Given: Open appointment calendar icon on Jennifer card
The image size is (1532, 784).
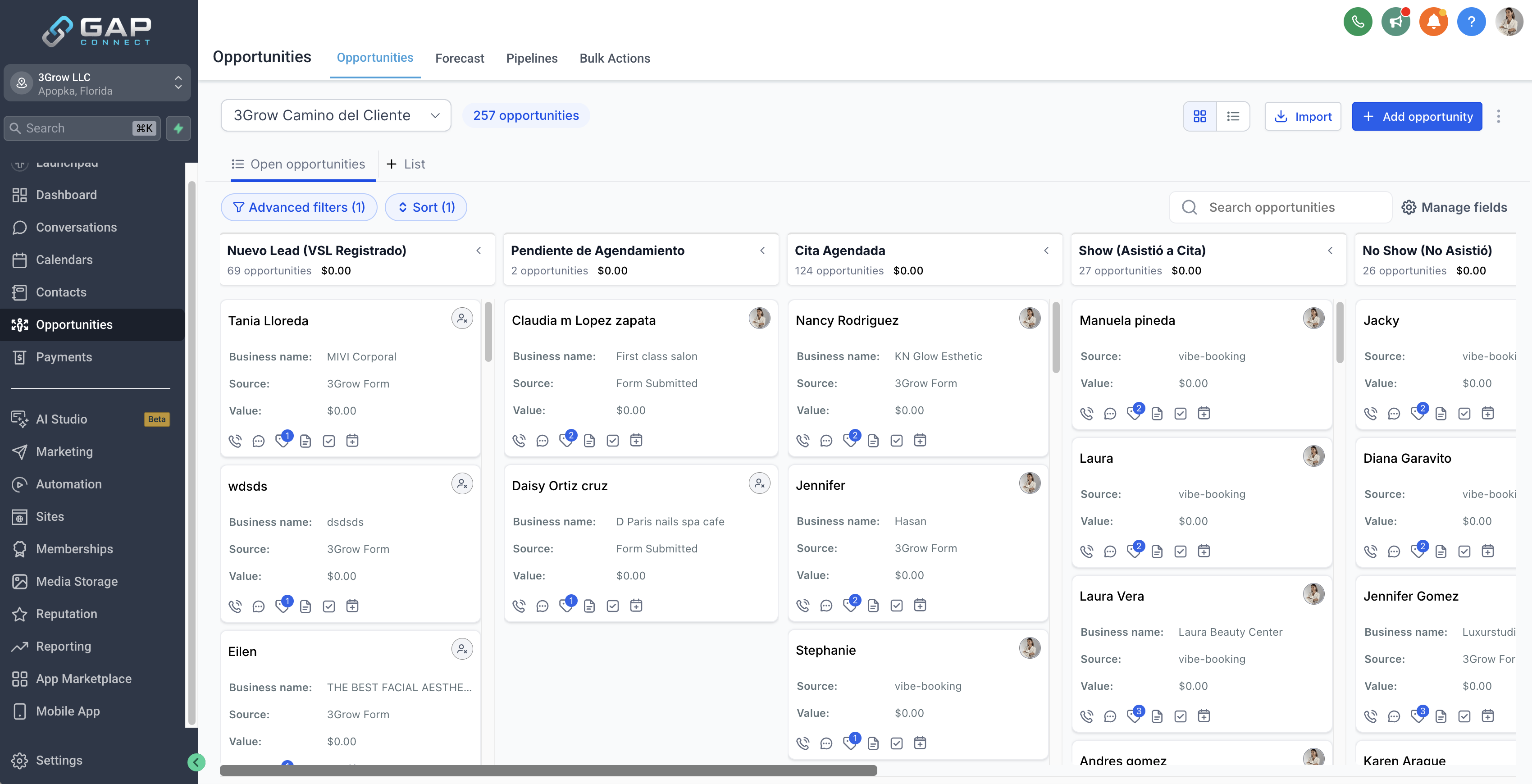Looking at the screenshot, I should click(920, 605).
